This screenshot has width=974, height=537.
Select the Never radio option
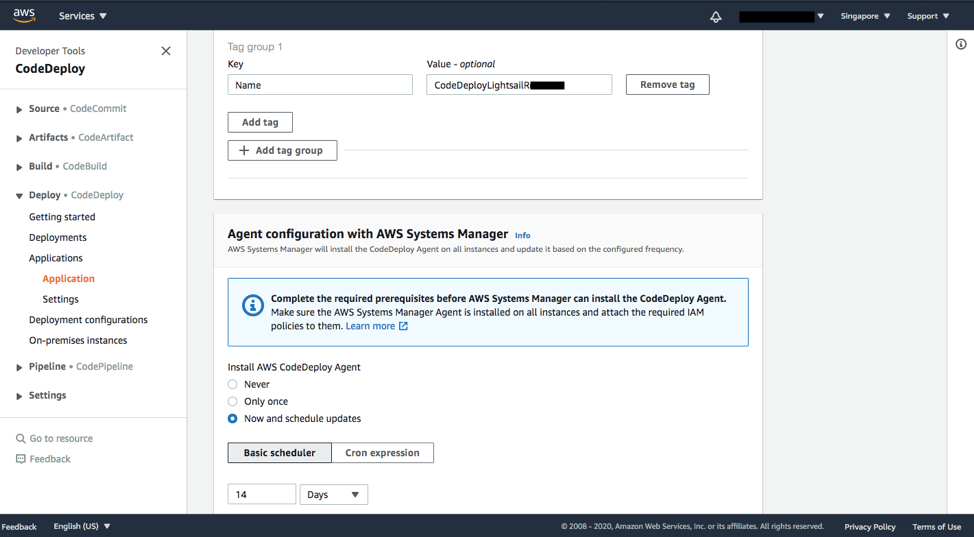pos(232,384)
